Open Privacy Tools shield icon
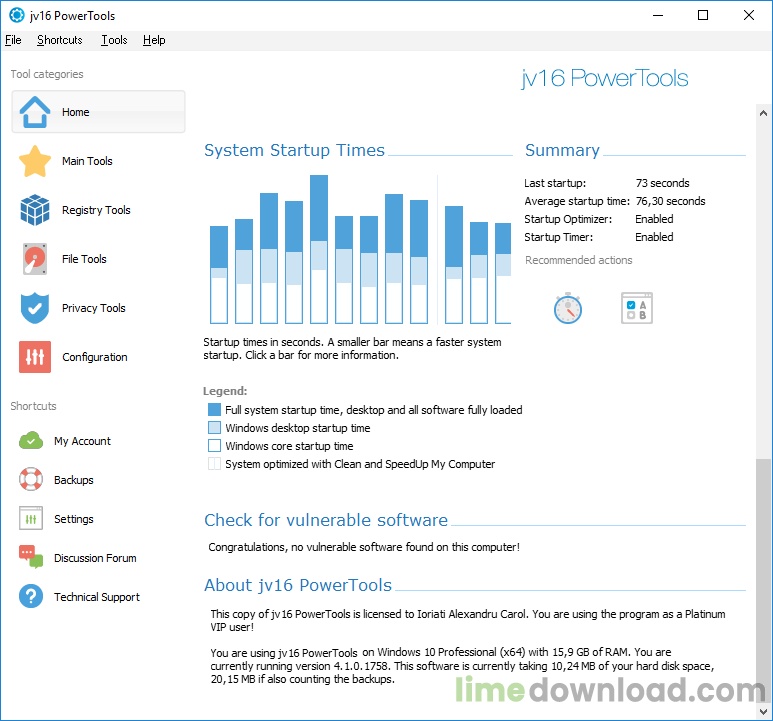The width and height of the screenshot is (773, 721). click(35, 308)
